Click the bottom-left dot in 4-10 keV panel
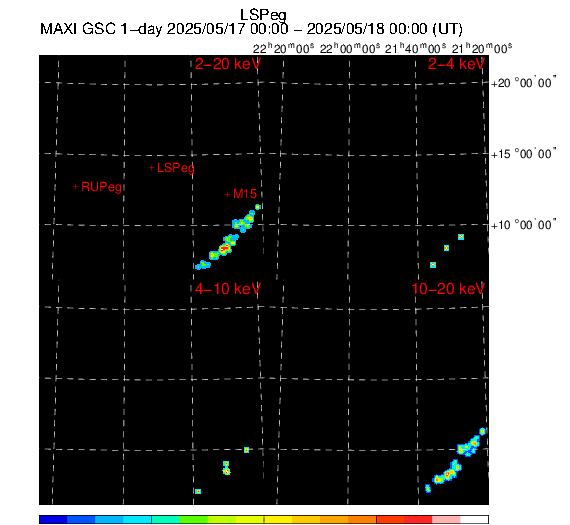The image size is (570, 525). pos(198,492)
